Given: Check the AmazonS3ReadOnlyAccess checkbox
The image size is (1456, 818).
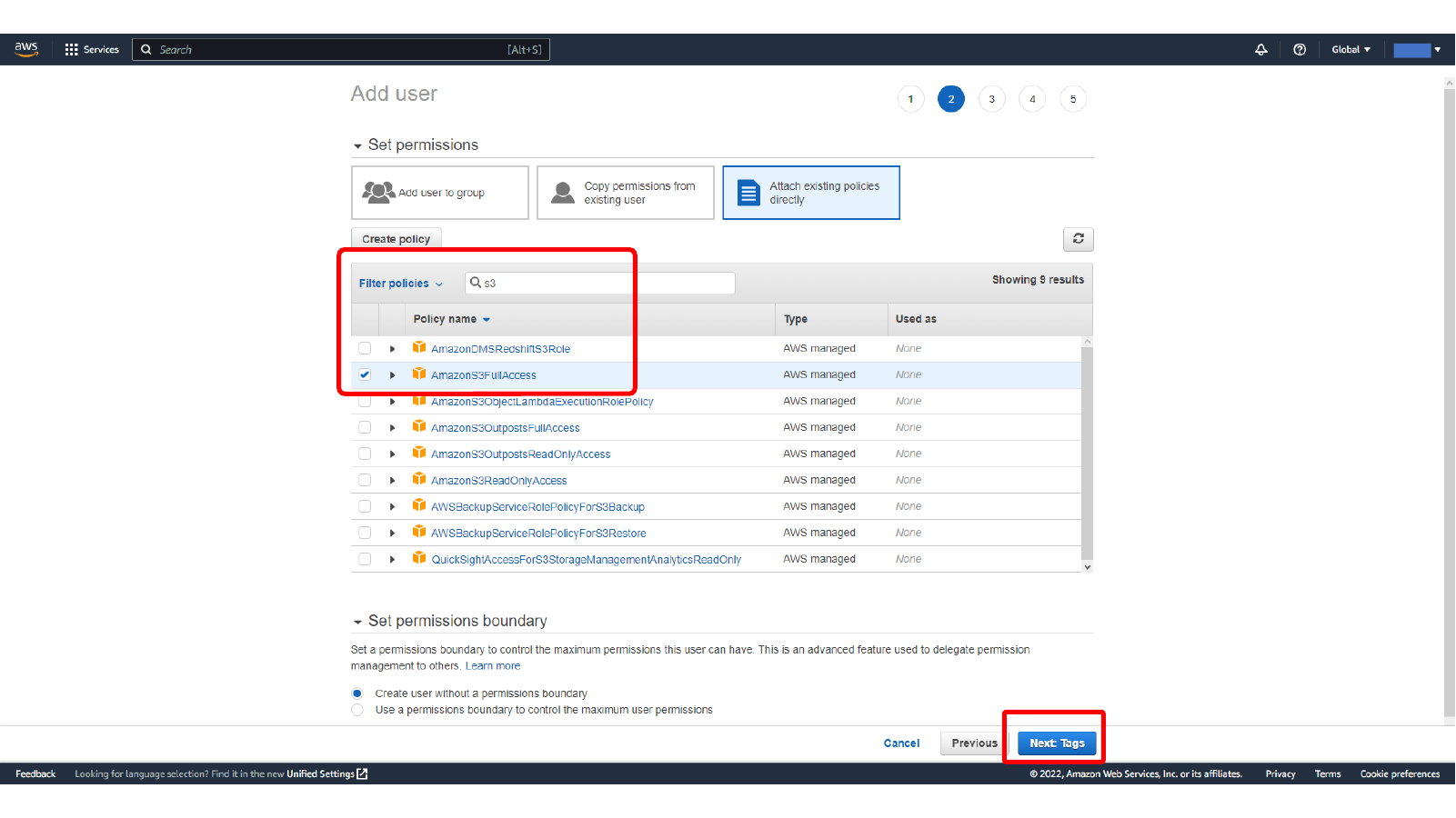Looking at the screenshot, I should (x=365, y=480).
